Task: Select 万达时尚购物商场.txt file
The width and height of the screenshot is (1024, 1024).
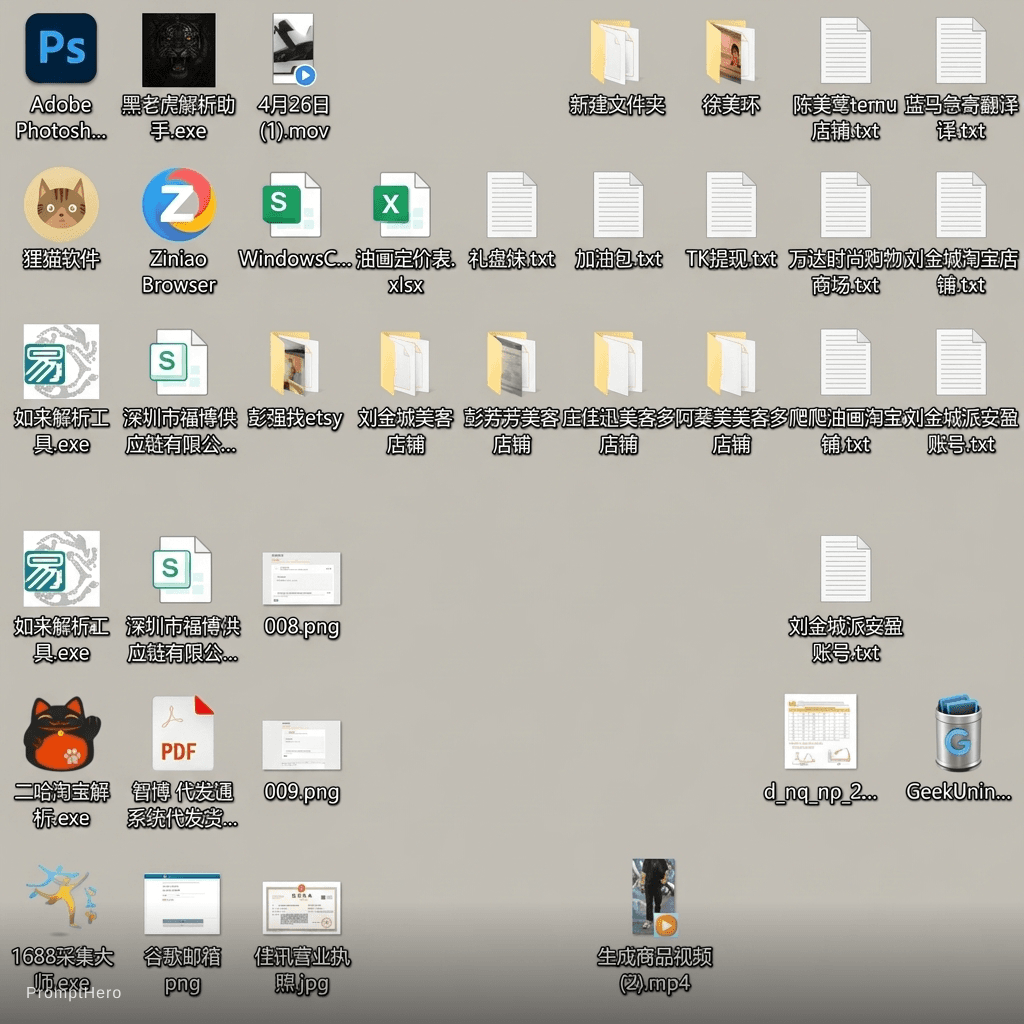Action: pos(845,205)
